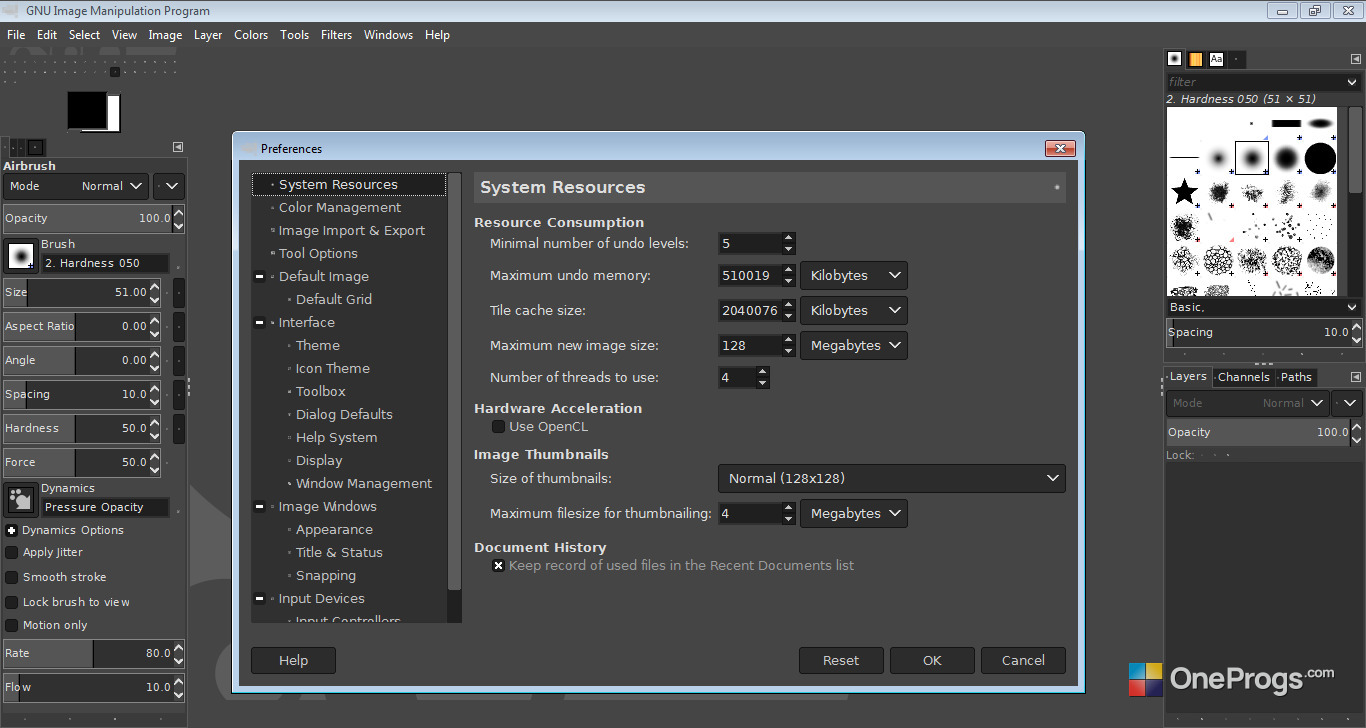Select Theme in preferences tree
The height and width of the screenshot is (728, 1366).
pos(318,346)
